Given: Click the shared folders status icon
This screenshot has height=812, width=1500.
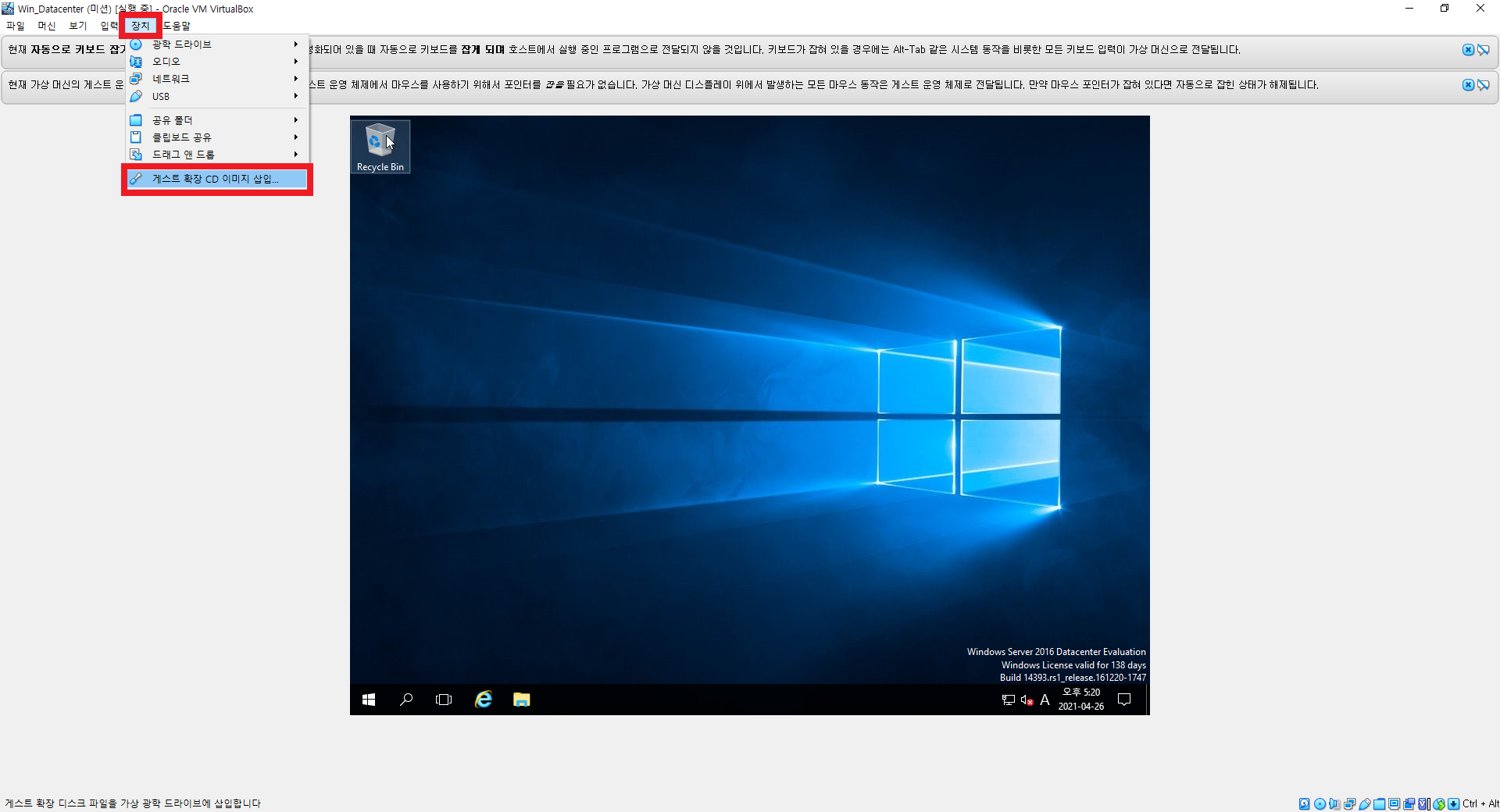Looking at the screenshot, I should [1379, 803].
